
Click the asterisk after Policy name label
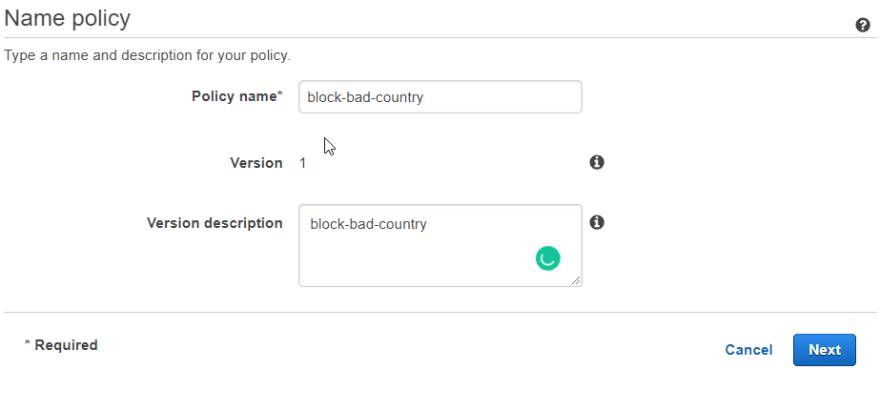tap(279, 93)
